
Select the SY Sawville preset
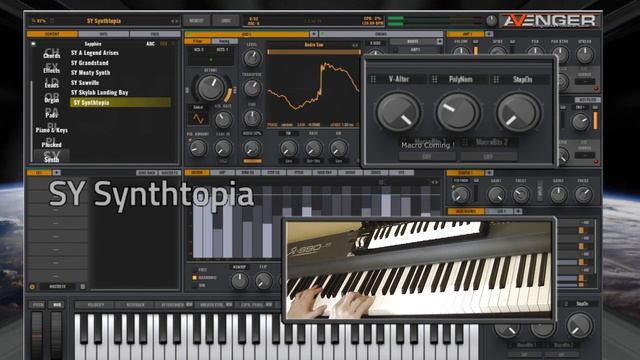[x=85, y=82]
